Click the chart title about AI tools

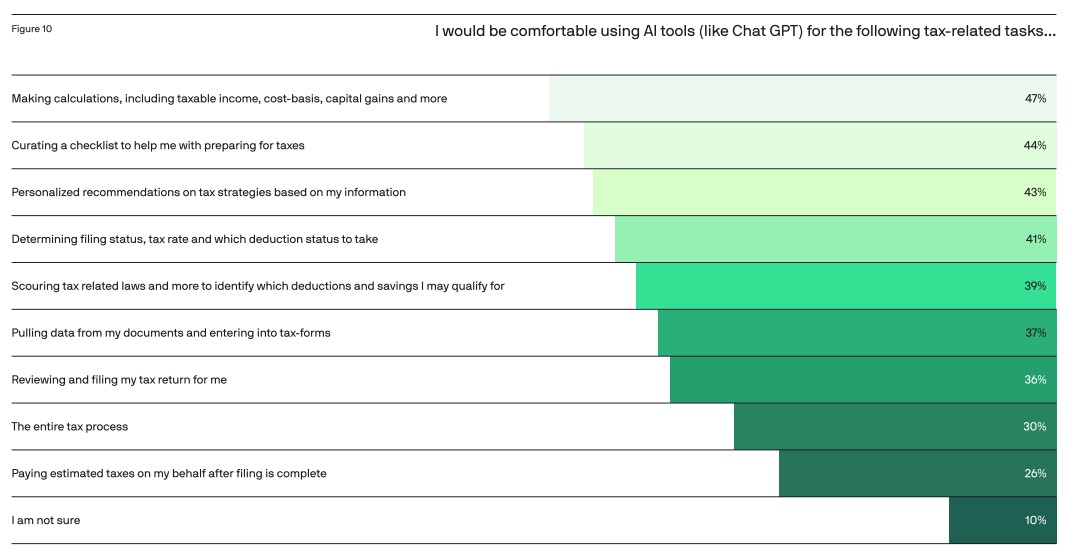click(745, 31)
